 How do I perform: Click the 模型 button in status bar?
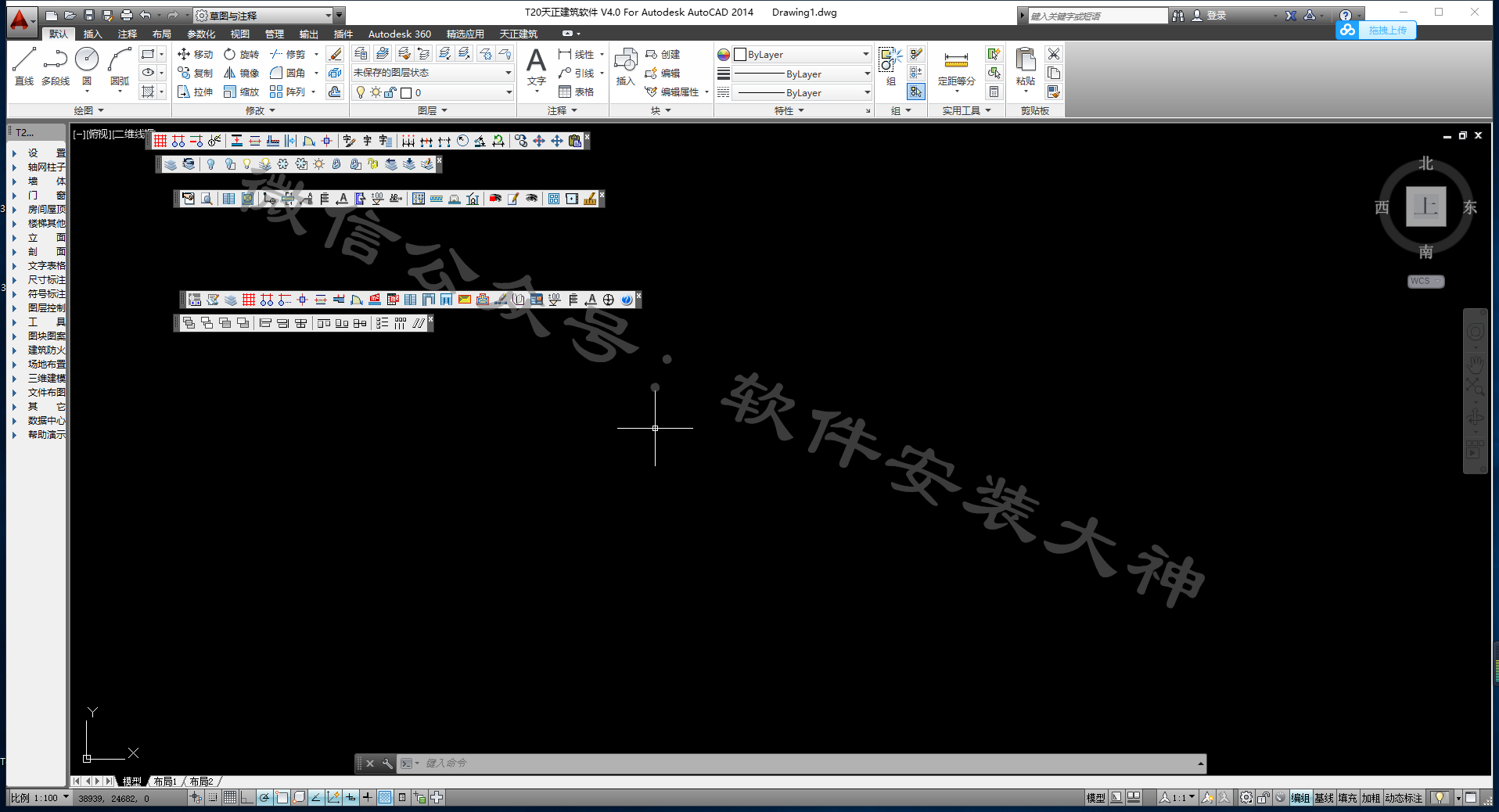coord(1095,798)
